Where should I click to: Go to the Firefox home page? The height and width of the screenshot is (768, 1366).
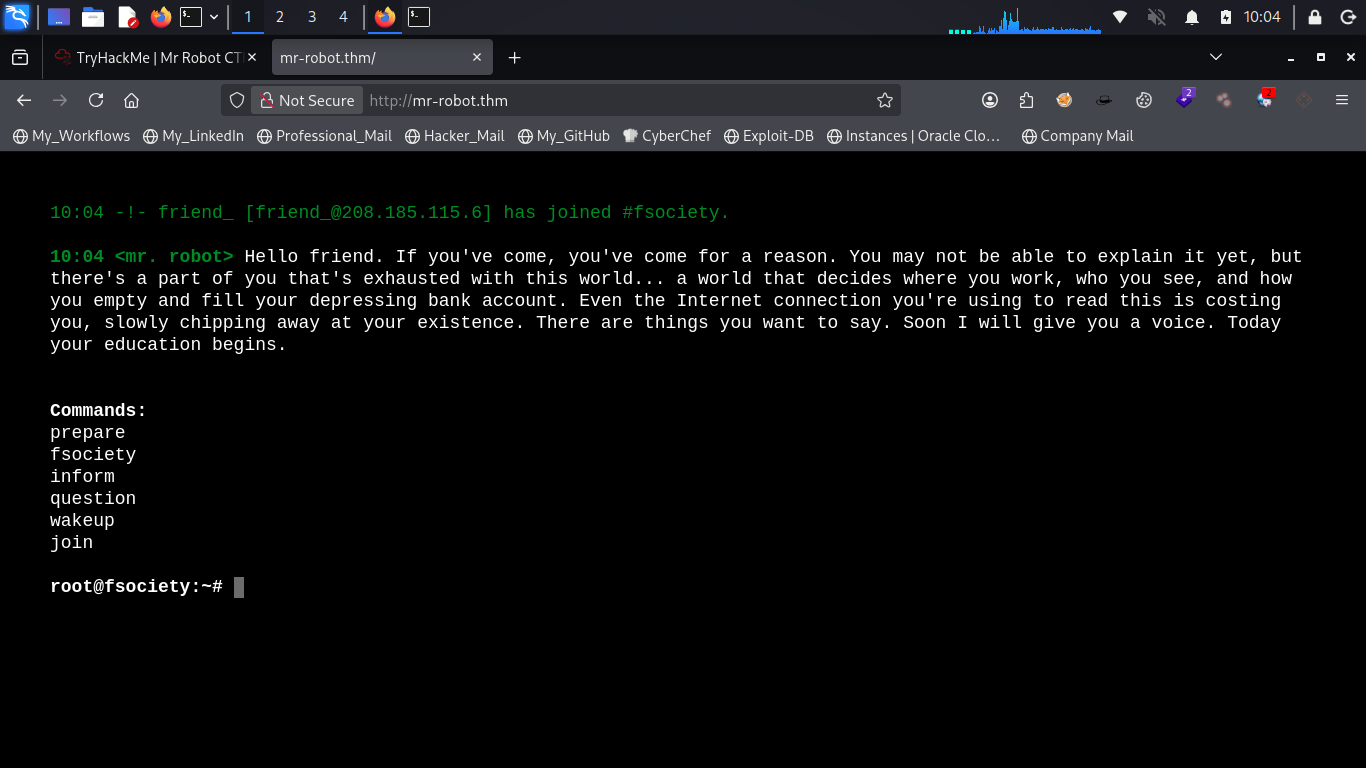pos(131,100)
